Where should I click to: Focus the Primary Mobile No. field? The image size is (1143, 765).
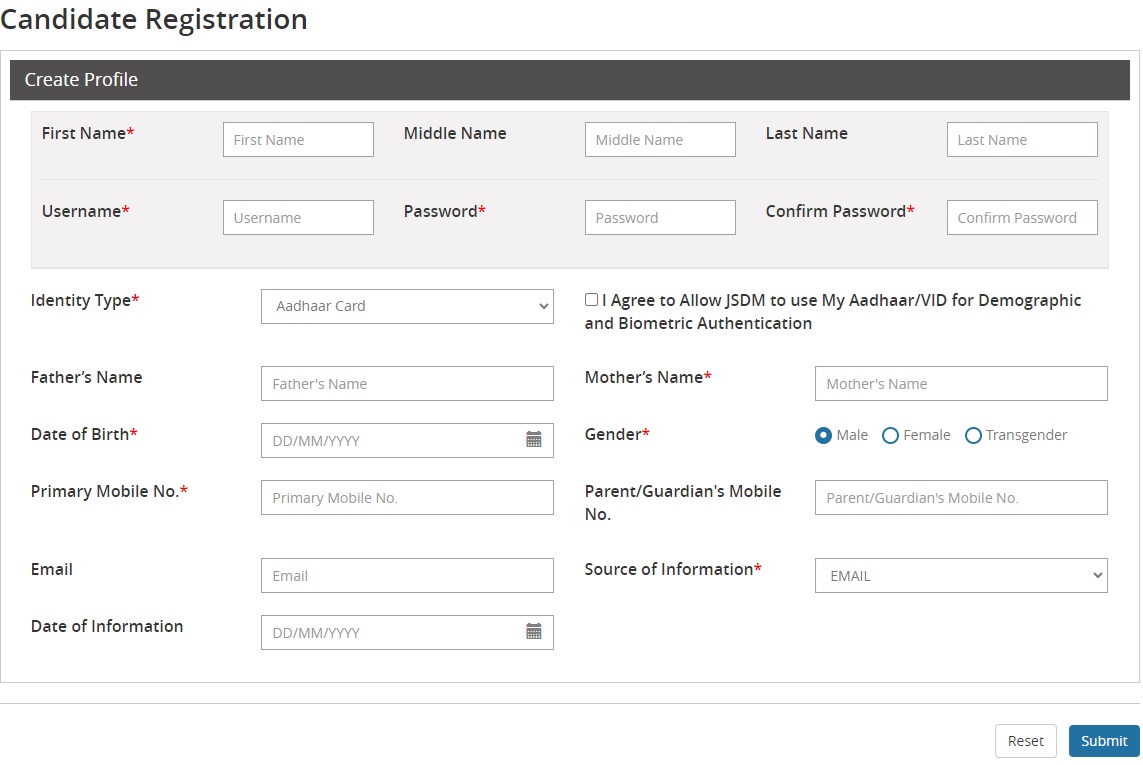click(x=406, y=498)
